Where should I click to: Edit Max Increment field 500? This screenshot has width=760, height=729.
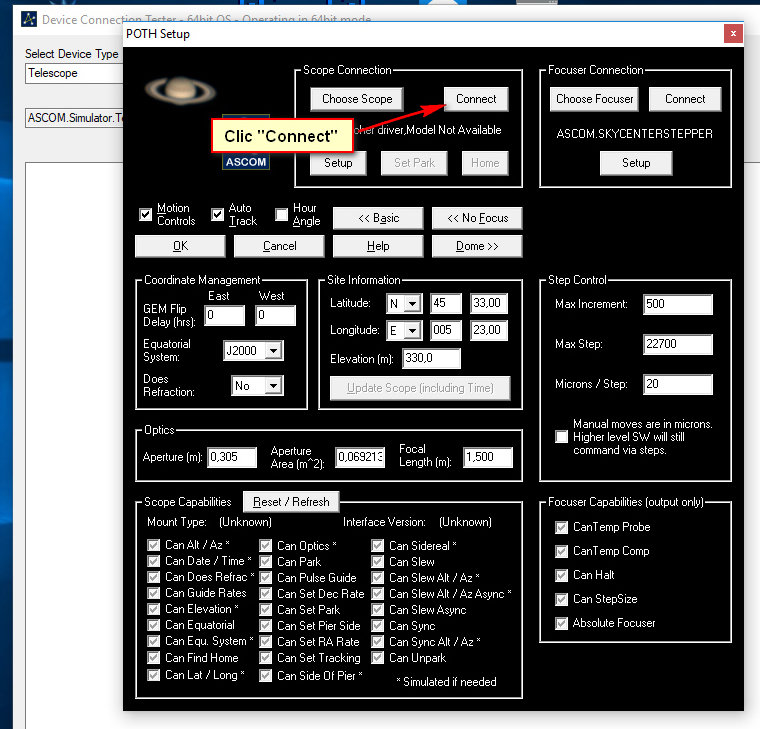pos(678,304)
